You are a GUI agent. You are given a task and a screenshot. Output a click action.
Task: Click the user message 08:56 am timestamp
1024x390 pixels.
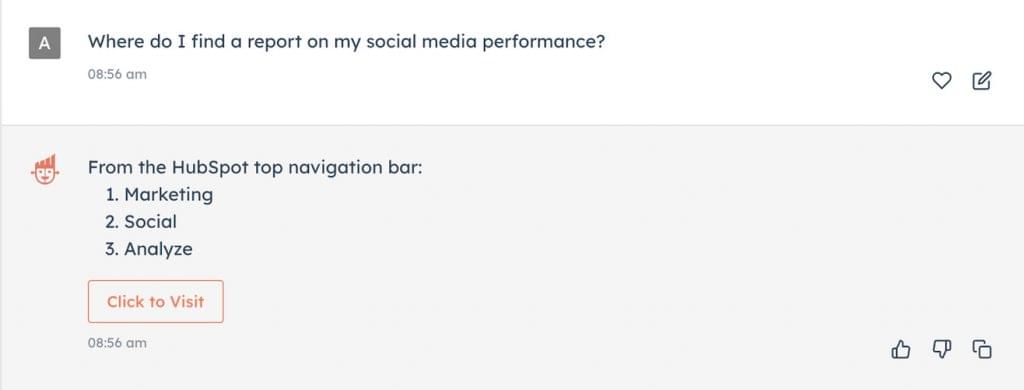[118, 74]
